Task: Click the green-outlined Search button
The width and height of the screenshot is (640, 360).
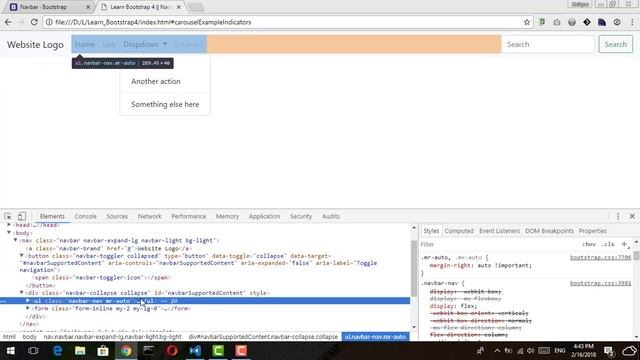Action: click(616, 44)
